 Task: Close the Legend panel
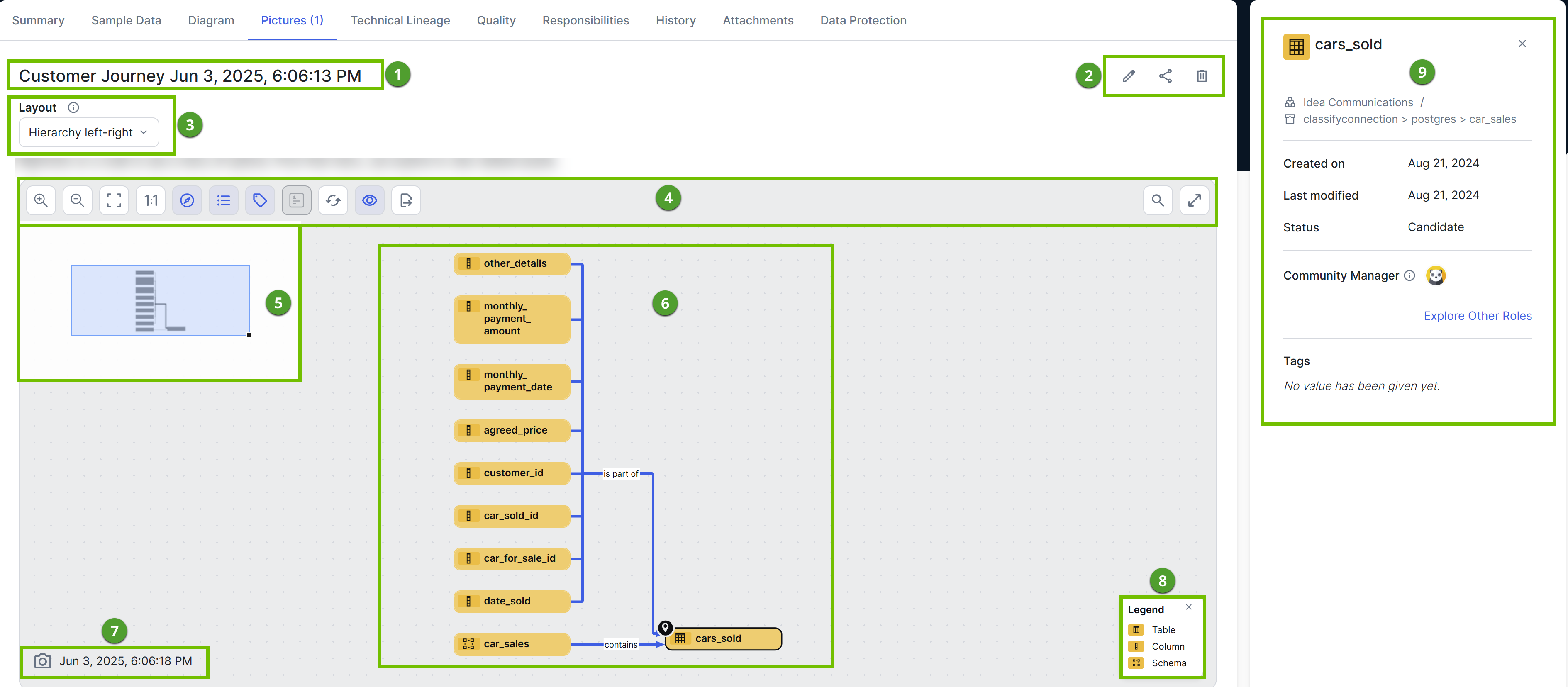[x=1188, y=607]
